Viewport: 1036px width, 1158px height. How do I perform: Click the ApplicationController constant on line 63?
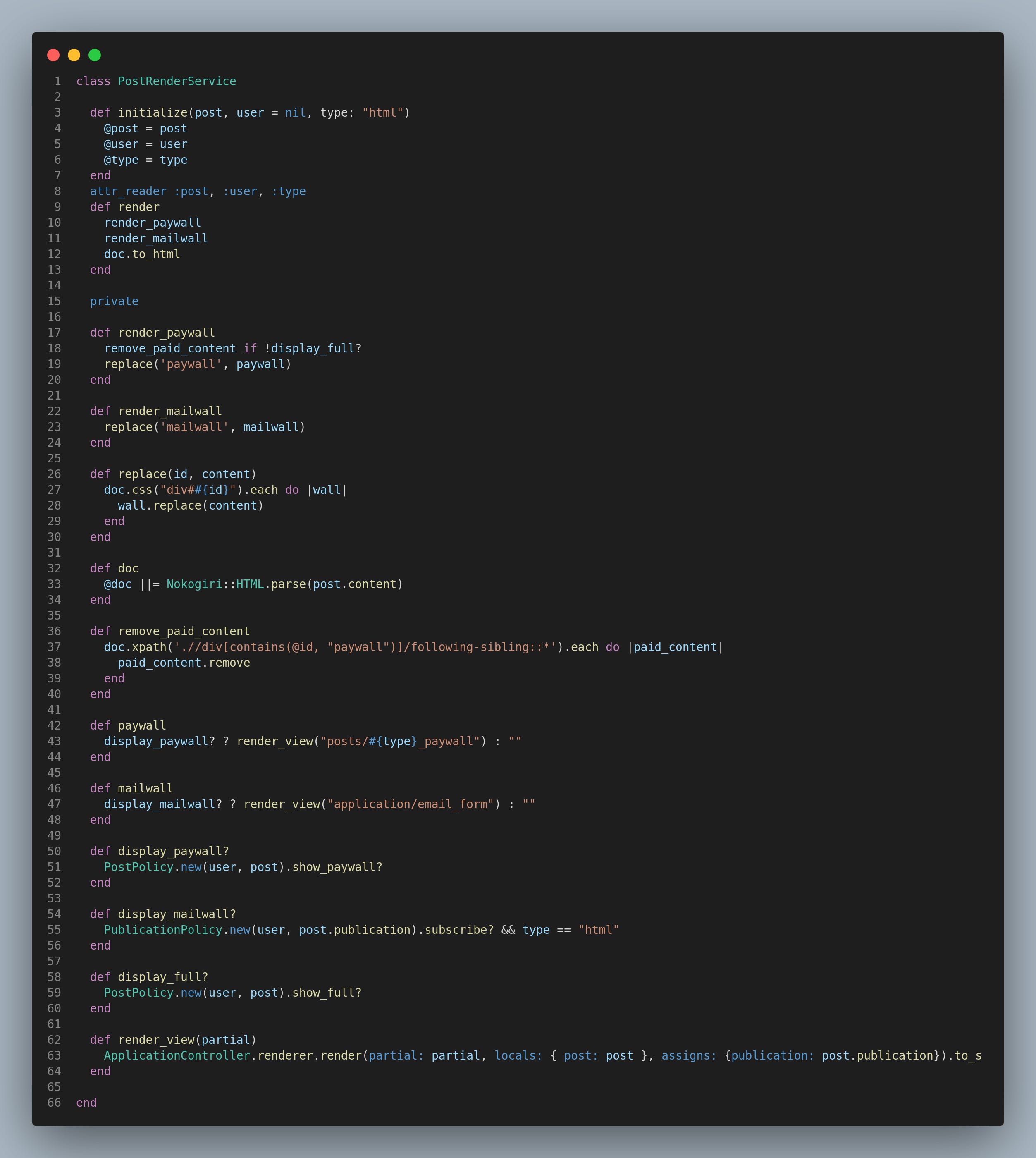(177, 1055)
